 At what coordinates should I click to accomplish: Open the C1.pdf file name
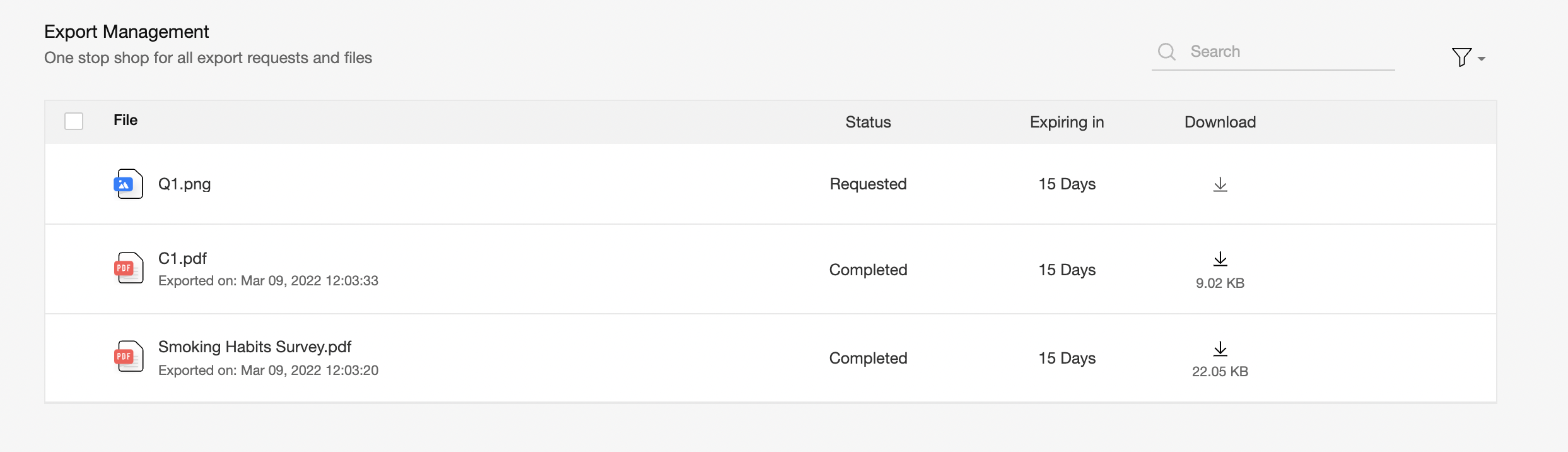[182, 258]
